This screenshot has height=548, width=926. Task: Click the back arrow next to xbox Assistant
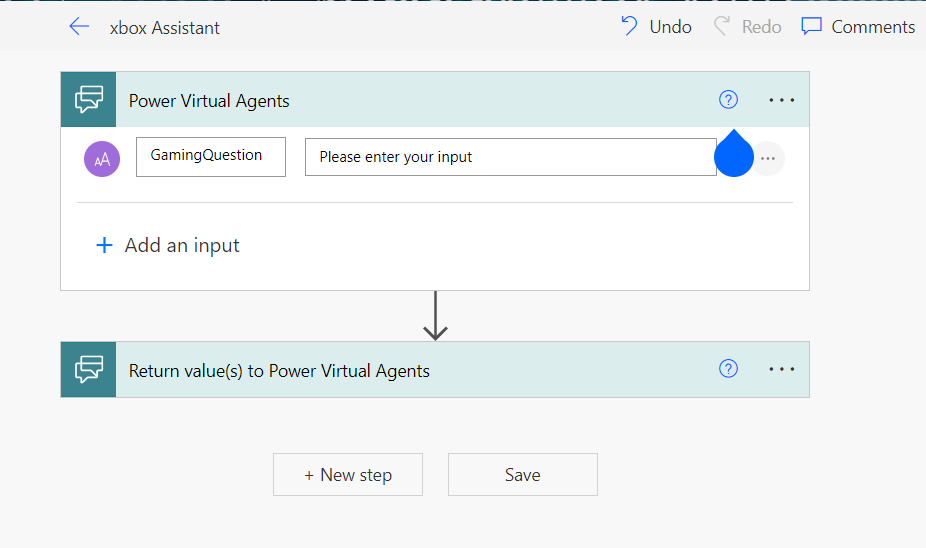click(79, 27)
